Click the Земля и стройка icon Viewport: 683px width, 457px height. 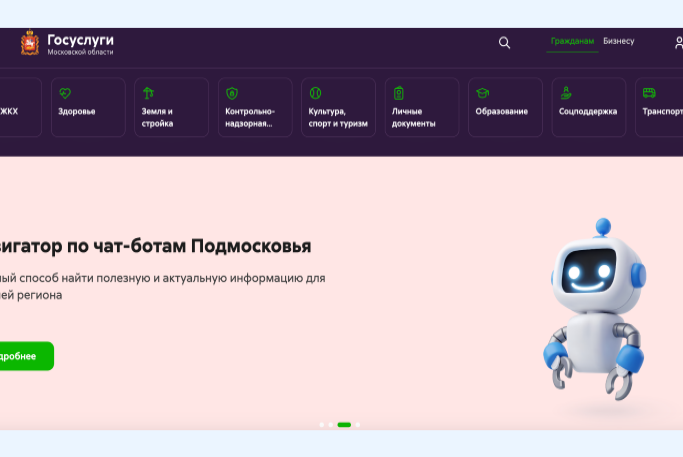148,93
